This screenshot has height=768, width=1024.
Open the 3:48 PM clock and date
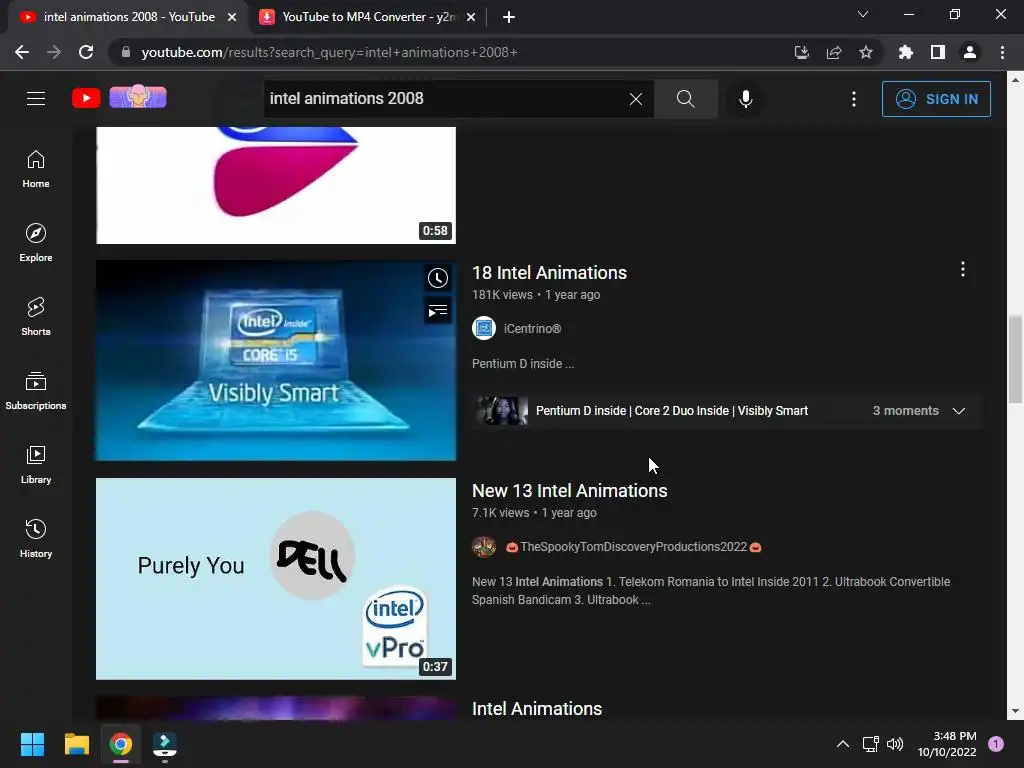947,744
